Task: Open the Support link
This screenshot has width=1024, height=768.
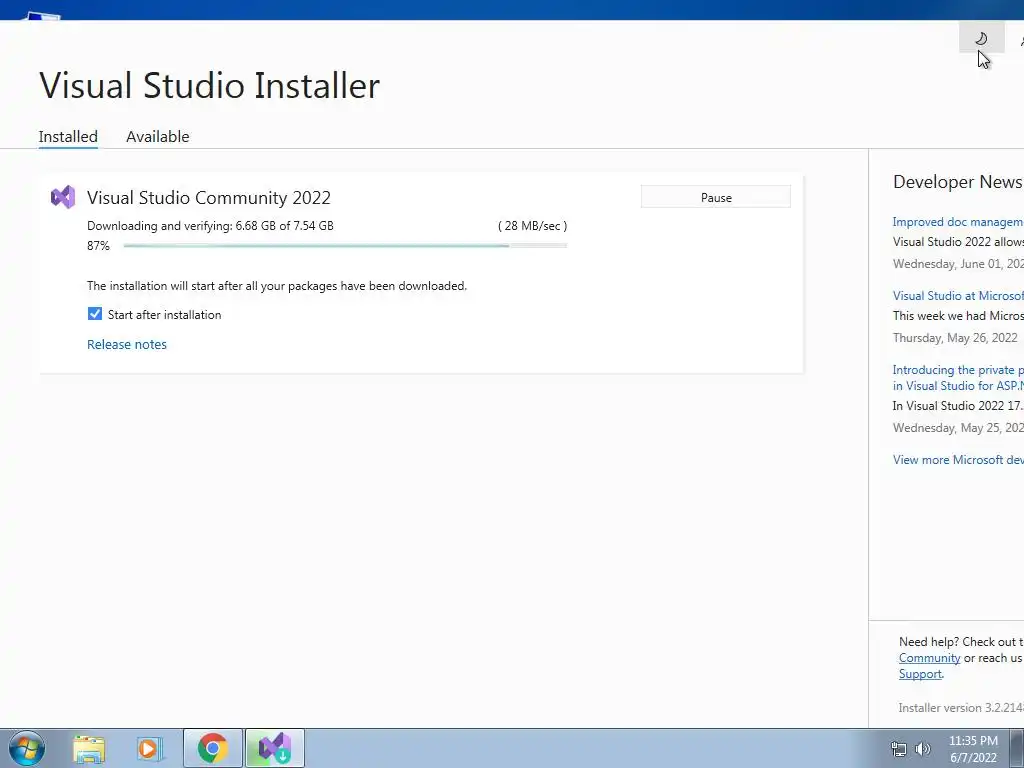Action: click(x=920, y=674)
